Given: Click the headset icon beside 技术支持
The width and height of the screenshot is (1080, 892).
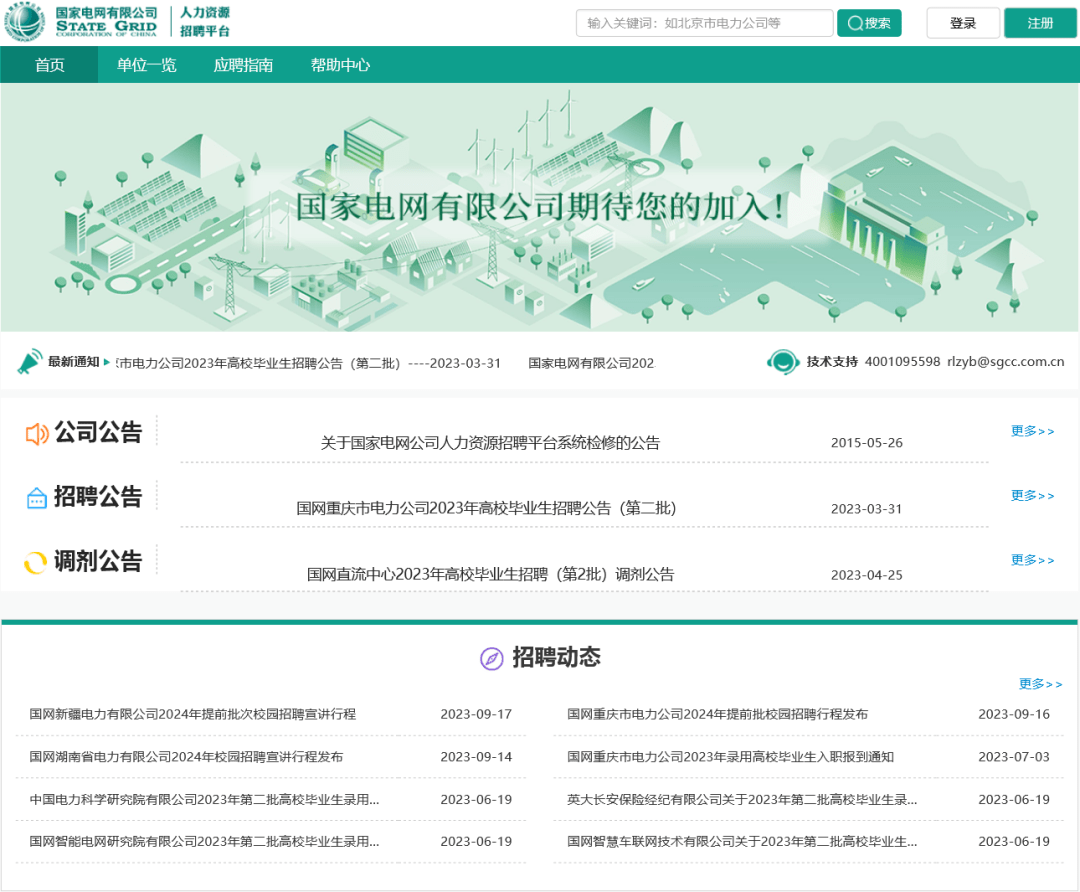Looking at the screenshot, I should (782, 362).
